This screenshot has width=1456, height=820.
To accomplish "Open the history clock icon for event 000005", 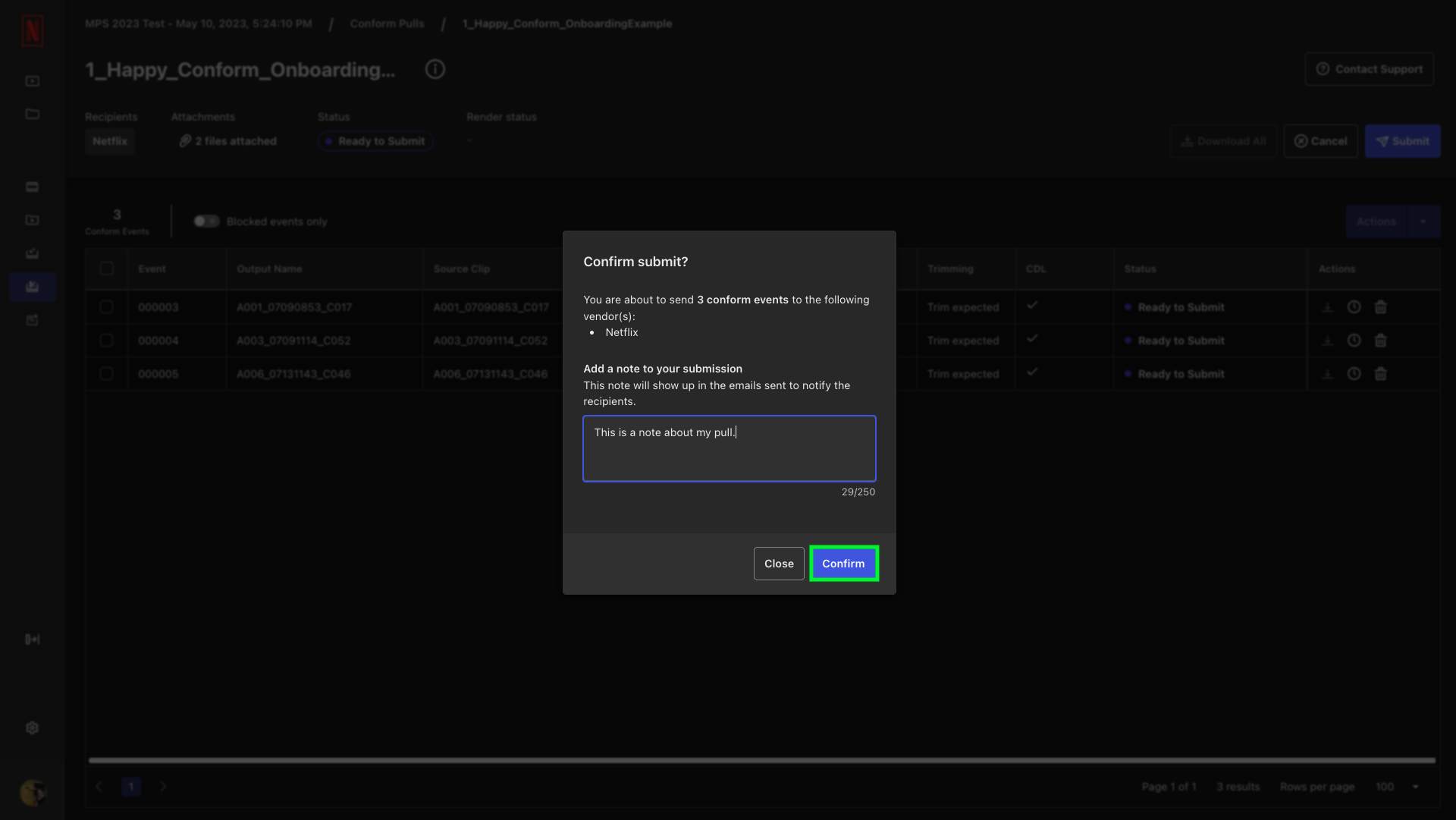I will click(x=1354, y=374).
